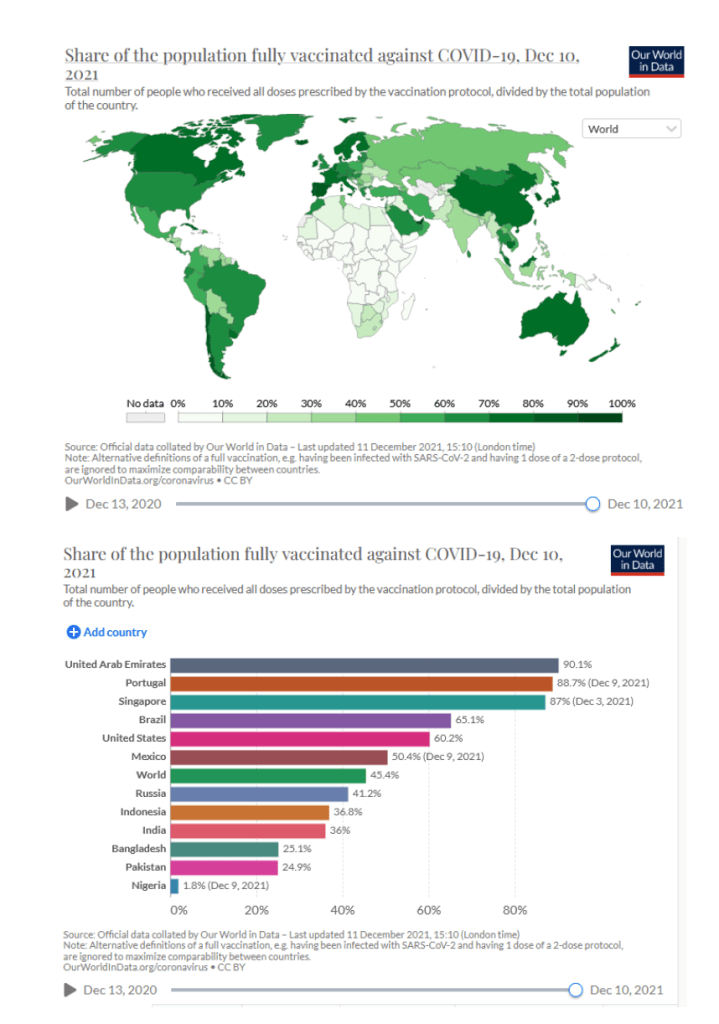Click the blue plus icon beside Add country
Image resolution: width=719 pixels, height=1024 pixels.
(x=73, y=632)
